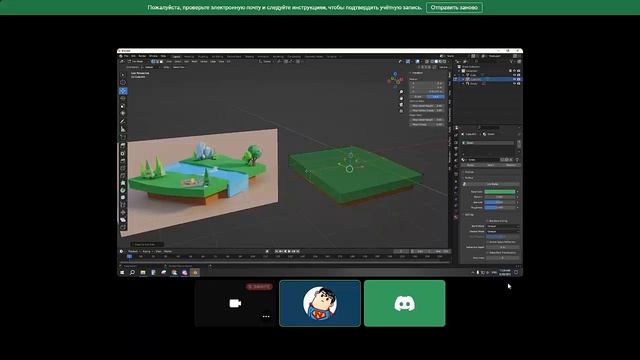Select the Shear tool
This screenshot has height=360, width=640.
click(x=123, y=220)
